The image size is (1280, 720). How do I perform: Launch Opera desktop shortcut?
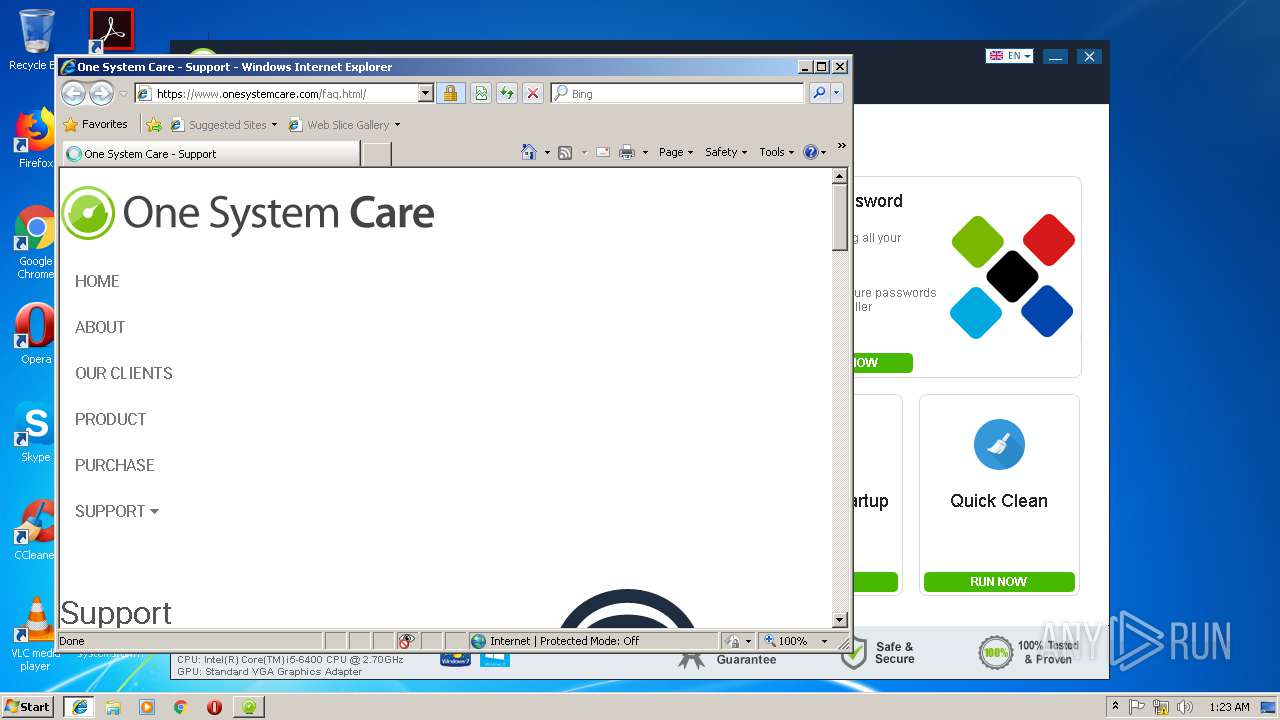(x=35, y=334)
